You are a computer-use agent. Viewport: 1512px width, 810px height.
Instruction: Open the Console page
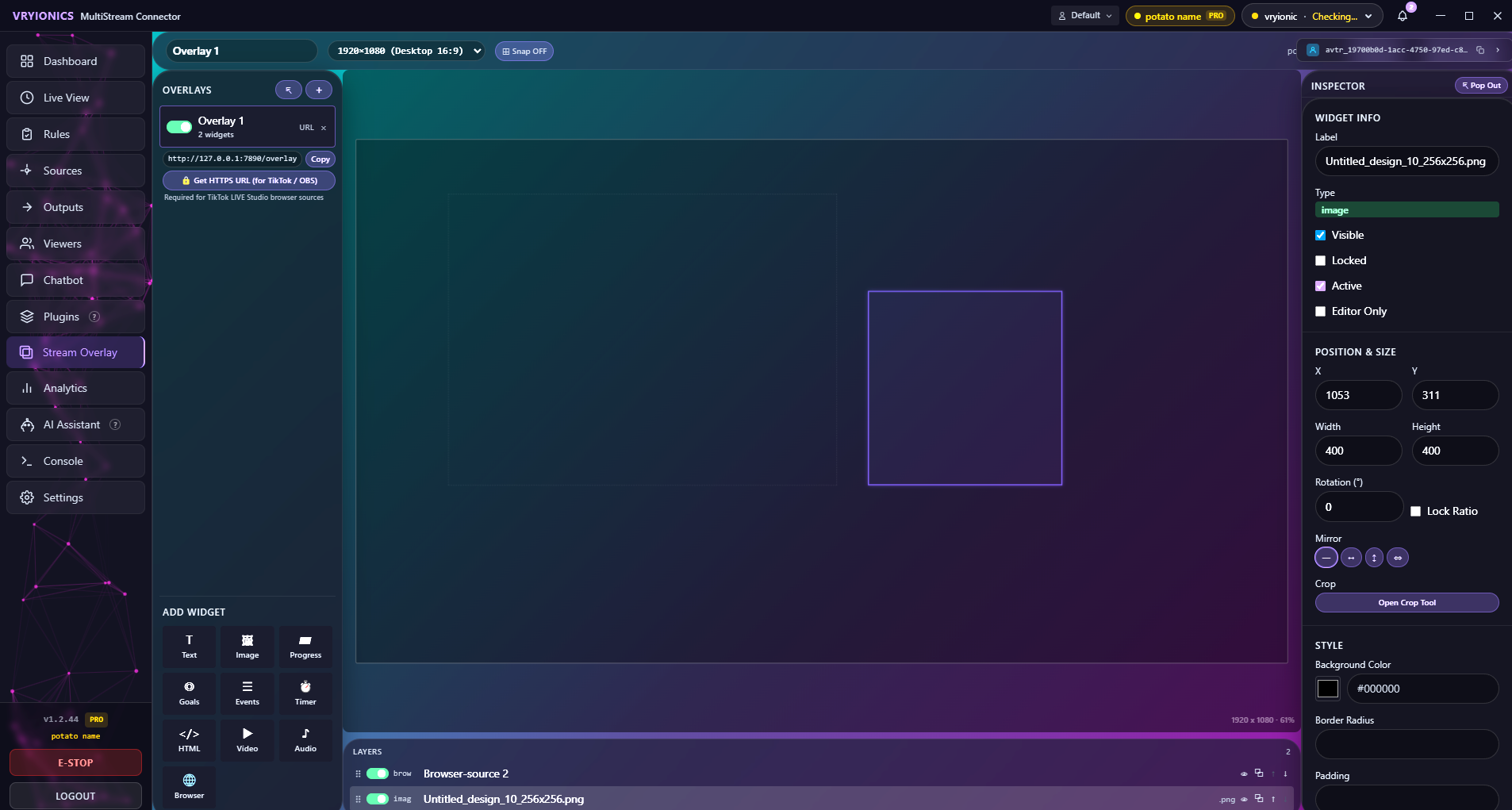point(75,461)
